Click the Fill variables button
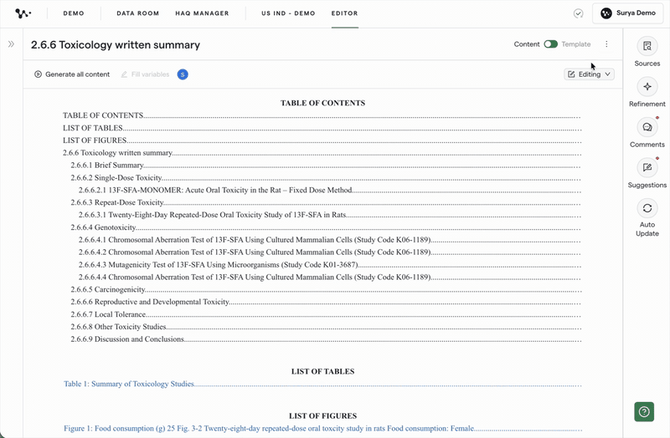Viewport: 670px width, 438px height. (145, 74)
